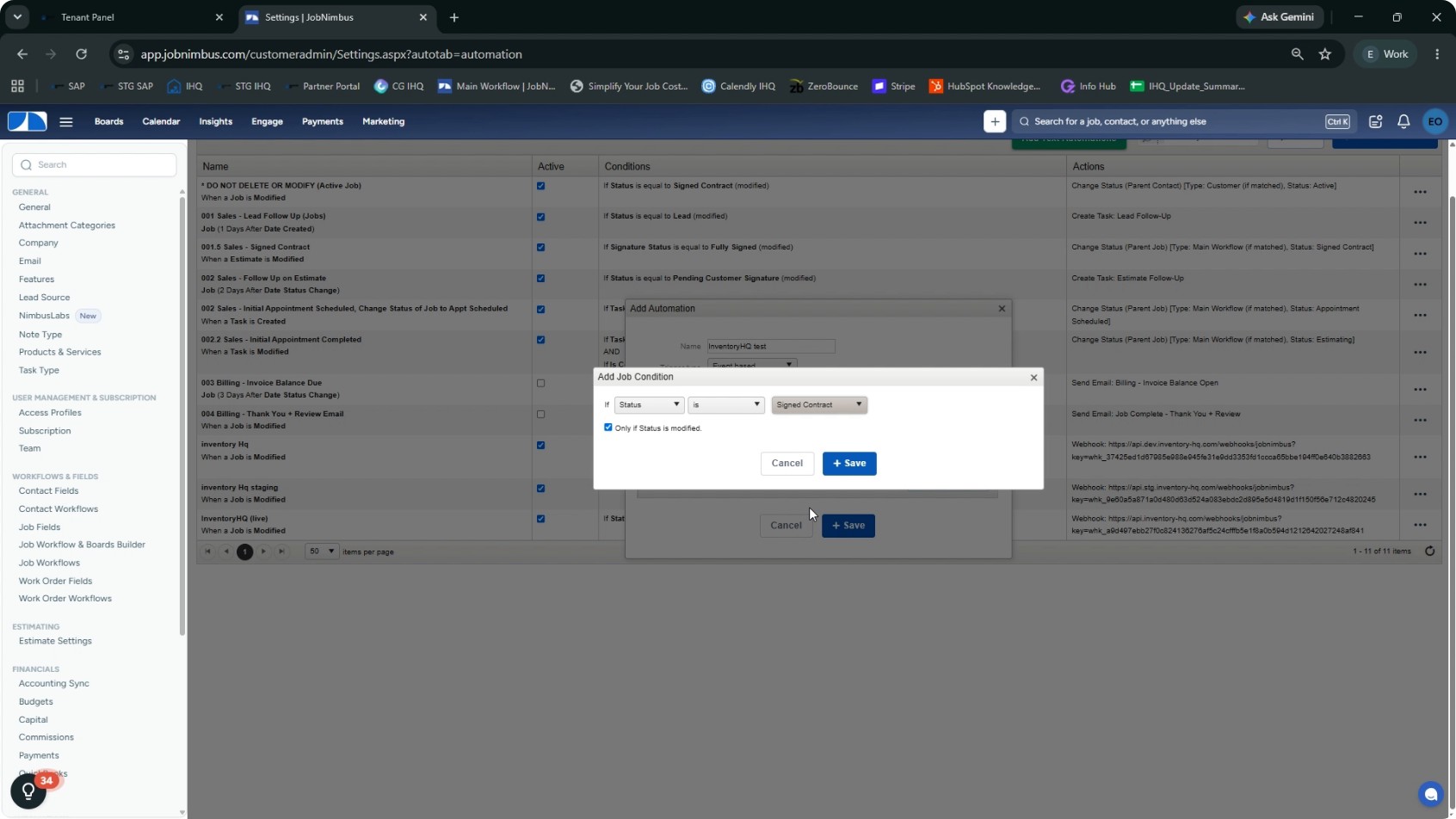Click the global job and contact search
The height and width of the screenshot is (819, 1456).
point(1183,121)
